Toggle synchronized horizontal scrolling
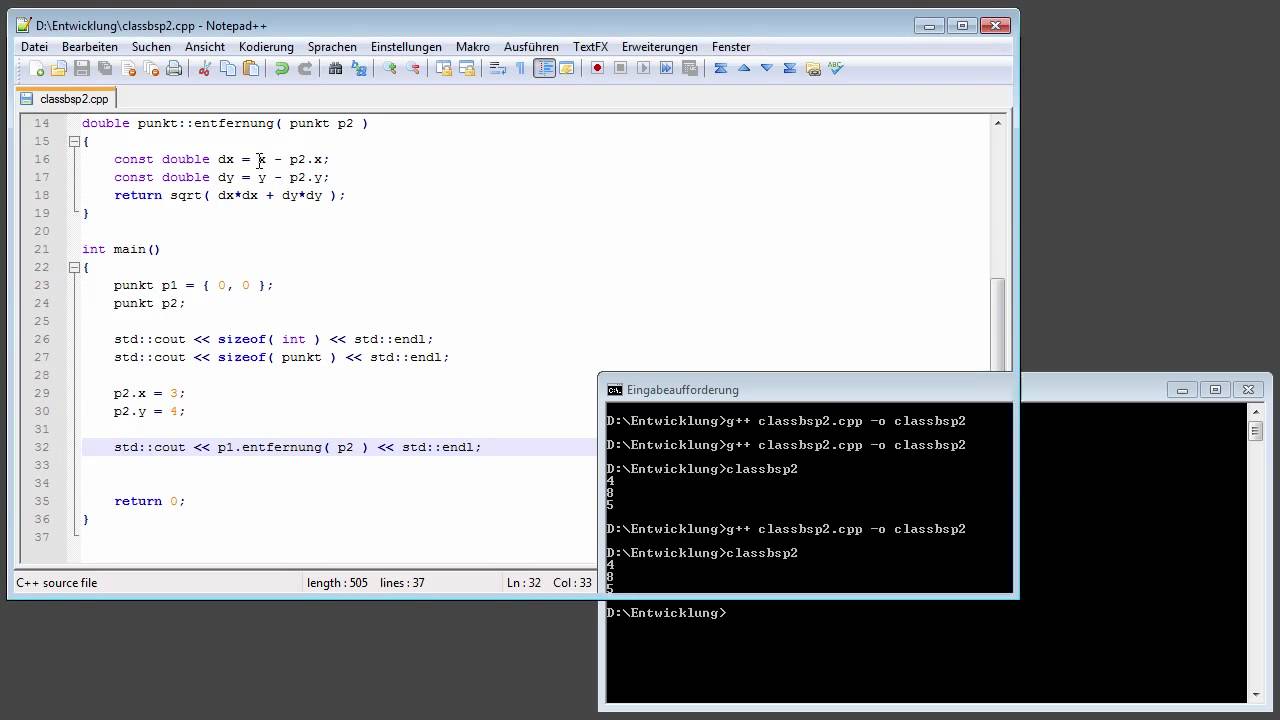This screenshot has width=1280, height=720. 466,68
